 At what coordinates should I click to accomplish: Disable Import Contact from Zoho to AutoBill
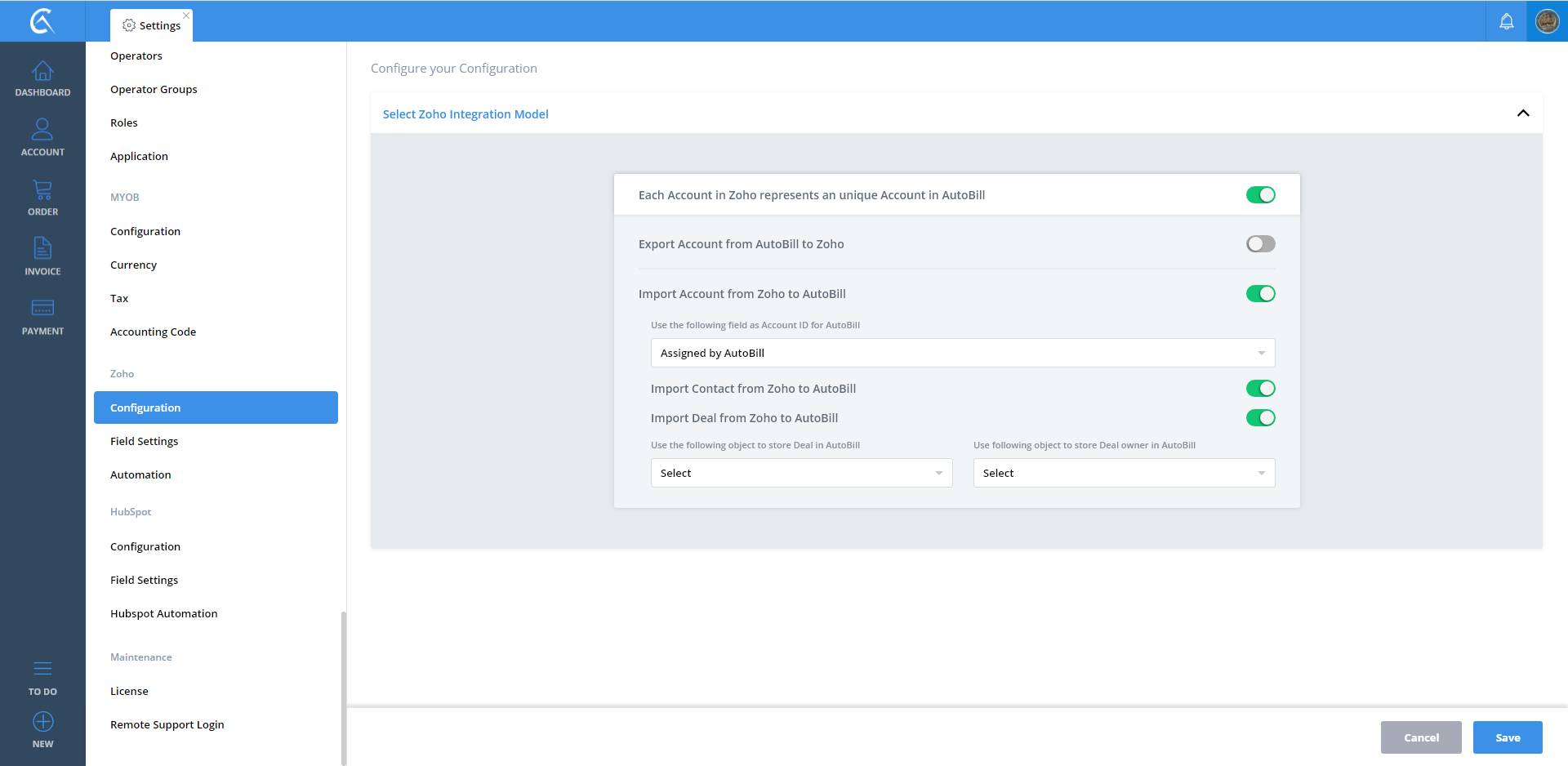click(1260, 389)
